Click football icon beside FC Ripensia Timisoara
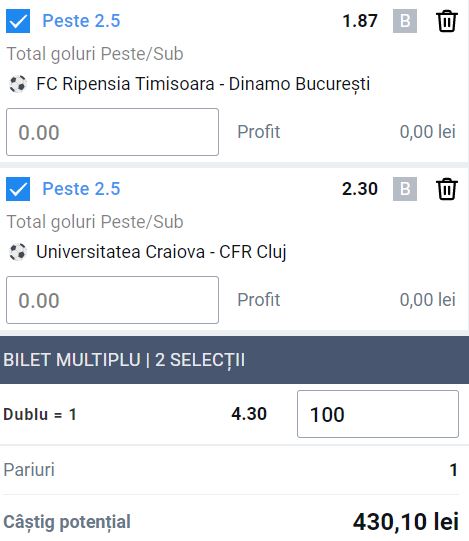Screen dimensions: 469x541 (x=18, y=84)
